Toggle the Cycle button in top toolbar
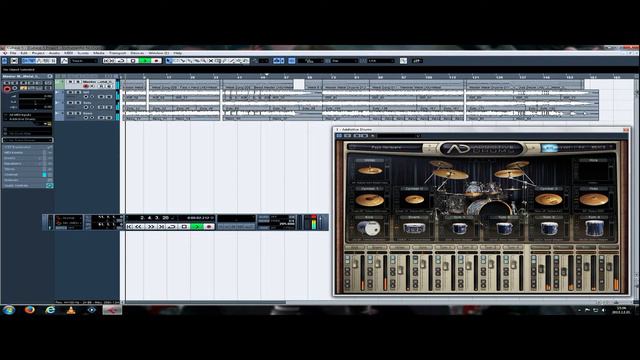The width and height of the screenshot is (640, 360). (x=122, y=61)
